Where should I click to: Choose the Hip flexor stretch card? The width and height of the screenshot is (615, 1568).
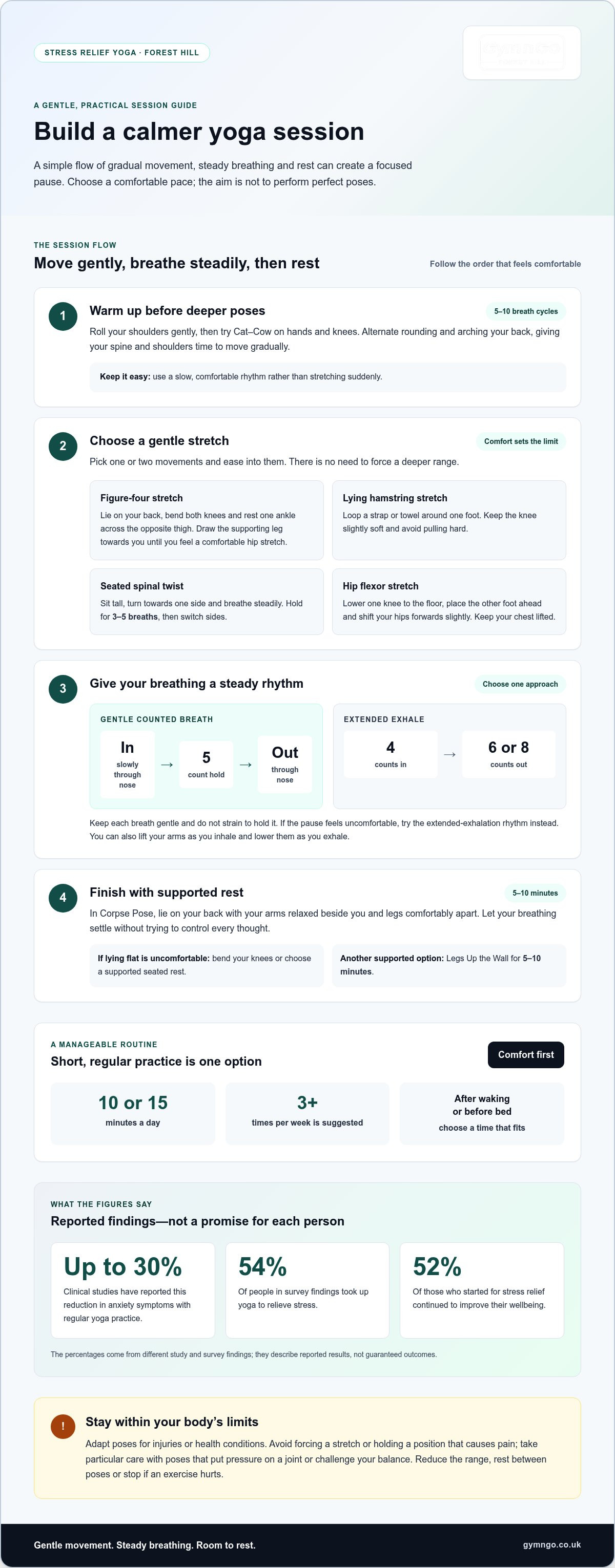(x=449, y=602)
